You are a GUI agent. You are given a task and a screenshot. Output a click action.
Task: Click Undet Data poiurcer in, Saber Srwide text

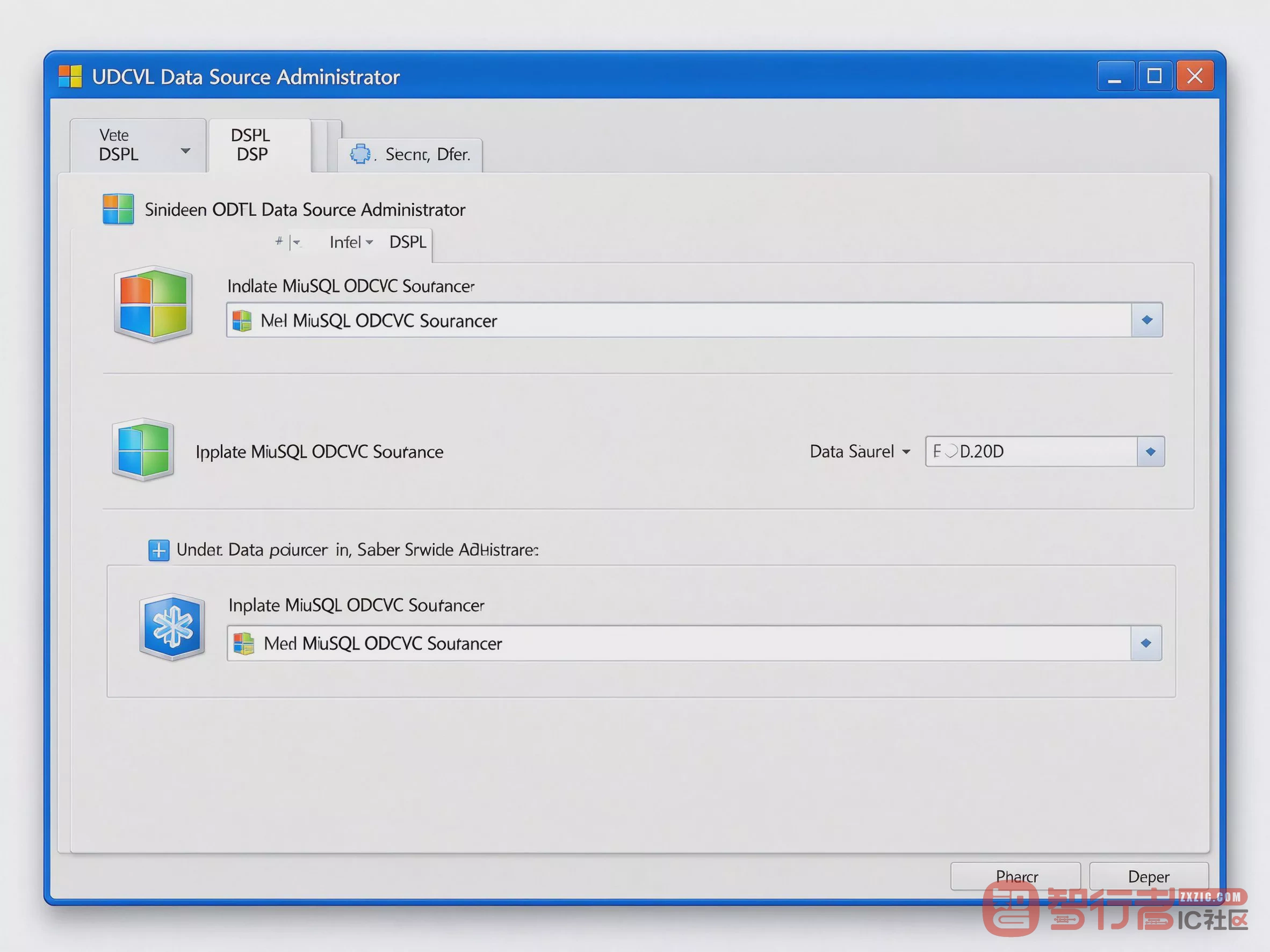point(358,550)
